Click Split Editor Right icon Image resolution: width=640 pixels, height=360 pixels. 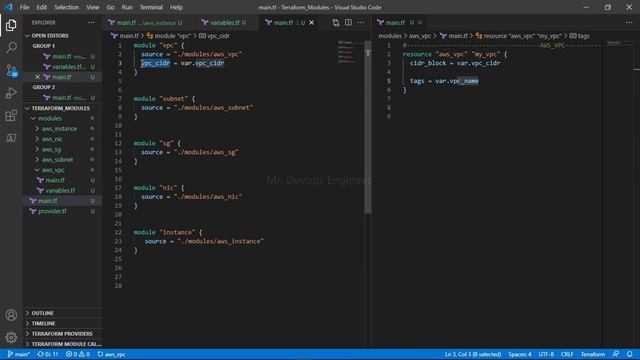348,23
